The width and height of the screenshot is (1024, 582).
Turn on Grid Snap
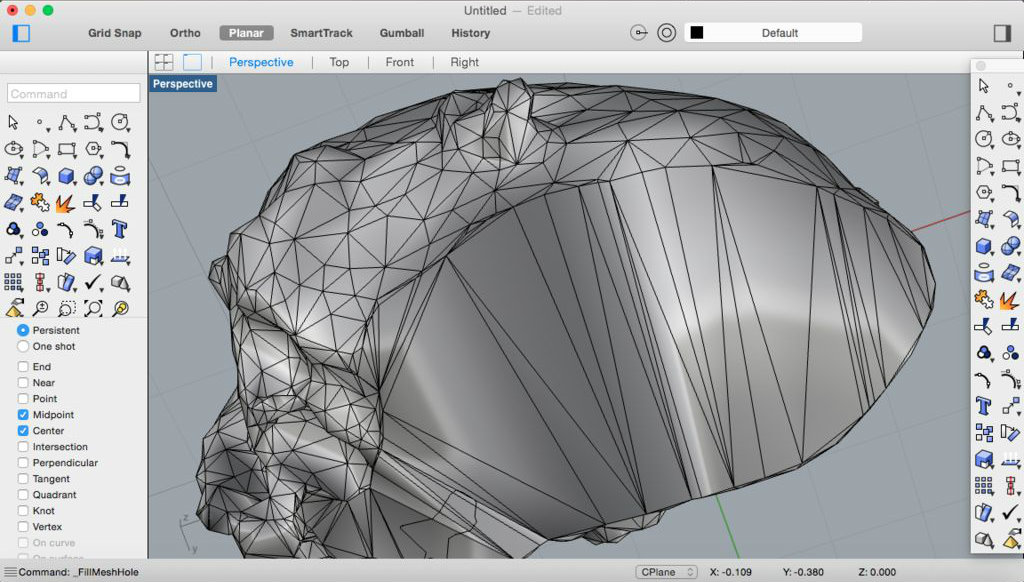pyautogui.click(x=115, y=33)
